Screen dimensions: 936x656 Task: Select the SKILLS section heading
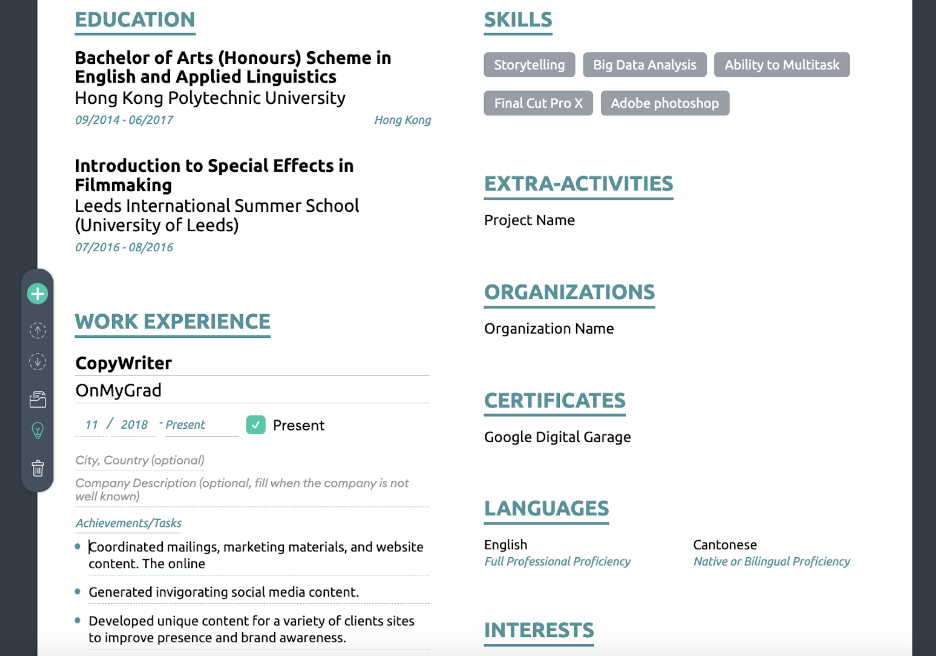click(518, 20)
